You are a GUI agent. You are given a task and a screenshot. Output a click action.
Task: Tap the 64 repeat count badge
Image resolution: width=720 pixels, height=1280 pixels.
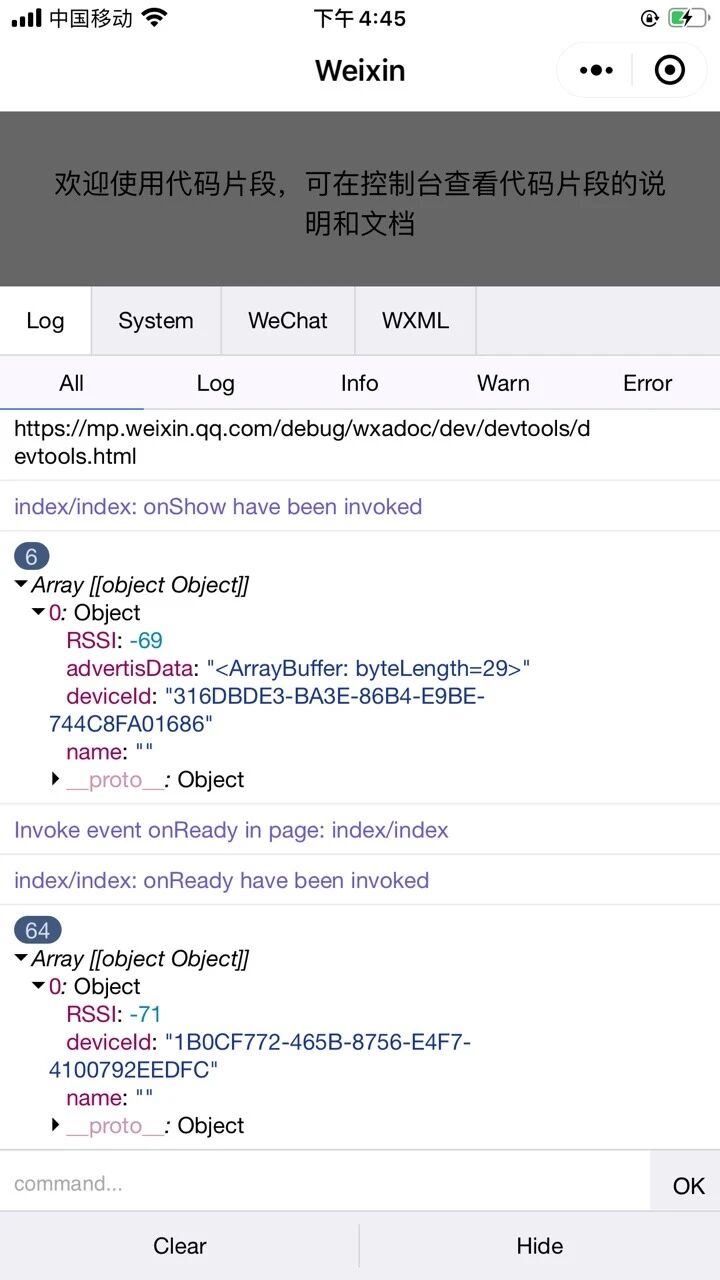(x=37, y=931)
